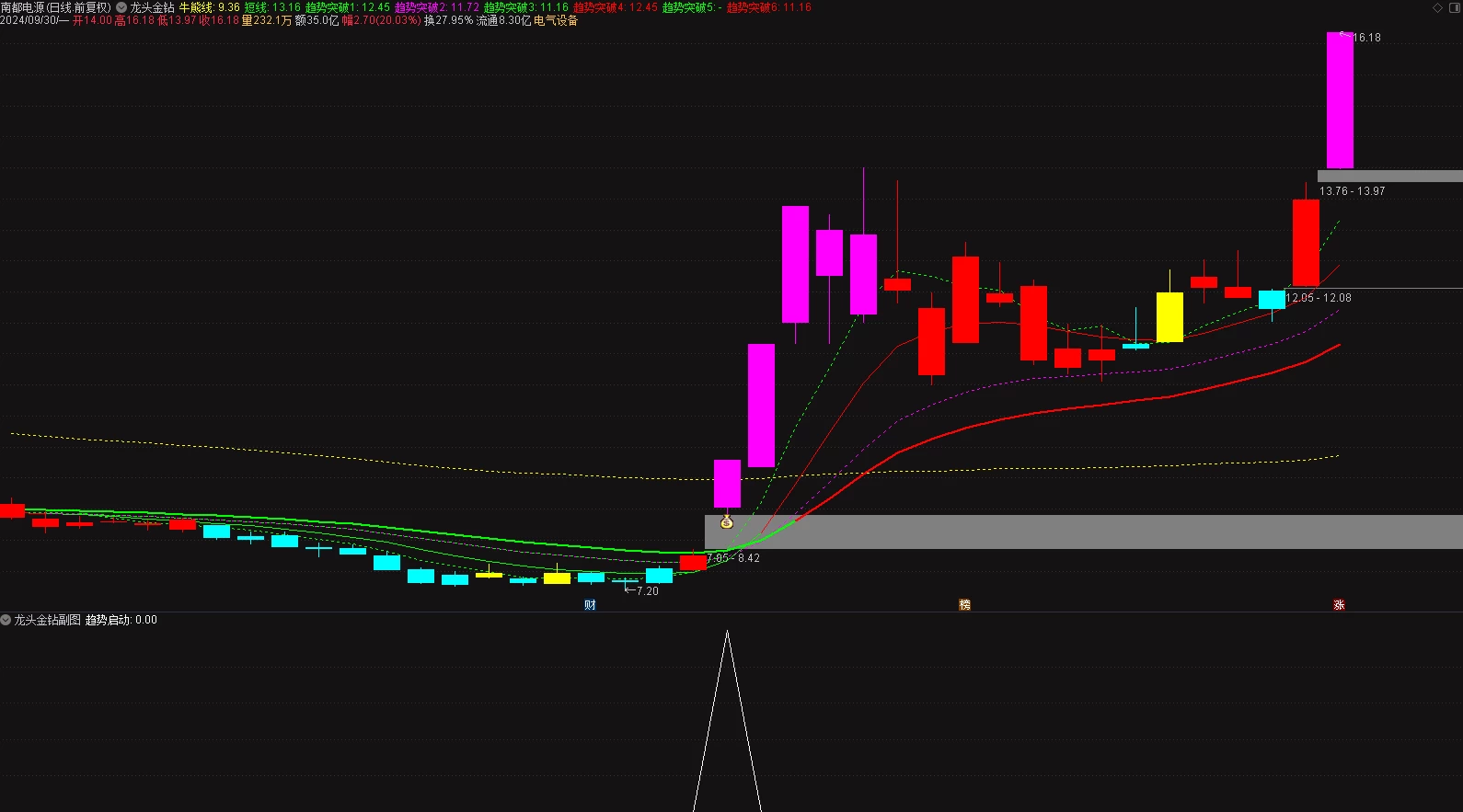The width and height of the screenshot is (1463, 812).
Task: Click the turnover amount 额35.0亿
Action: [x=317, y=20]
